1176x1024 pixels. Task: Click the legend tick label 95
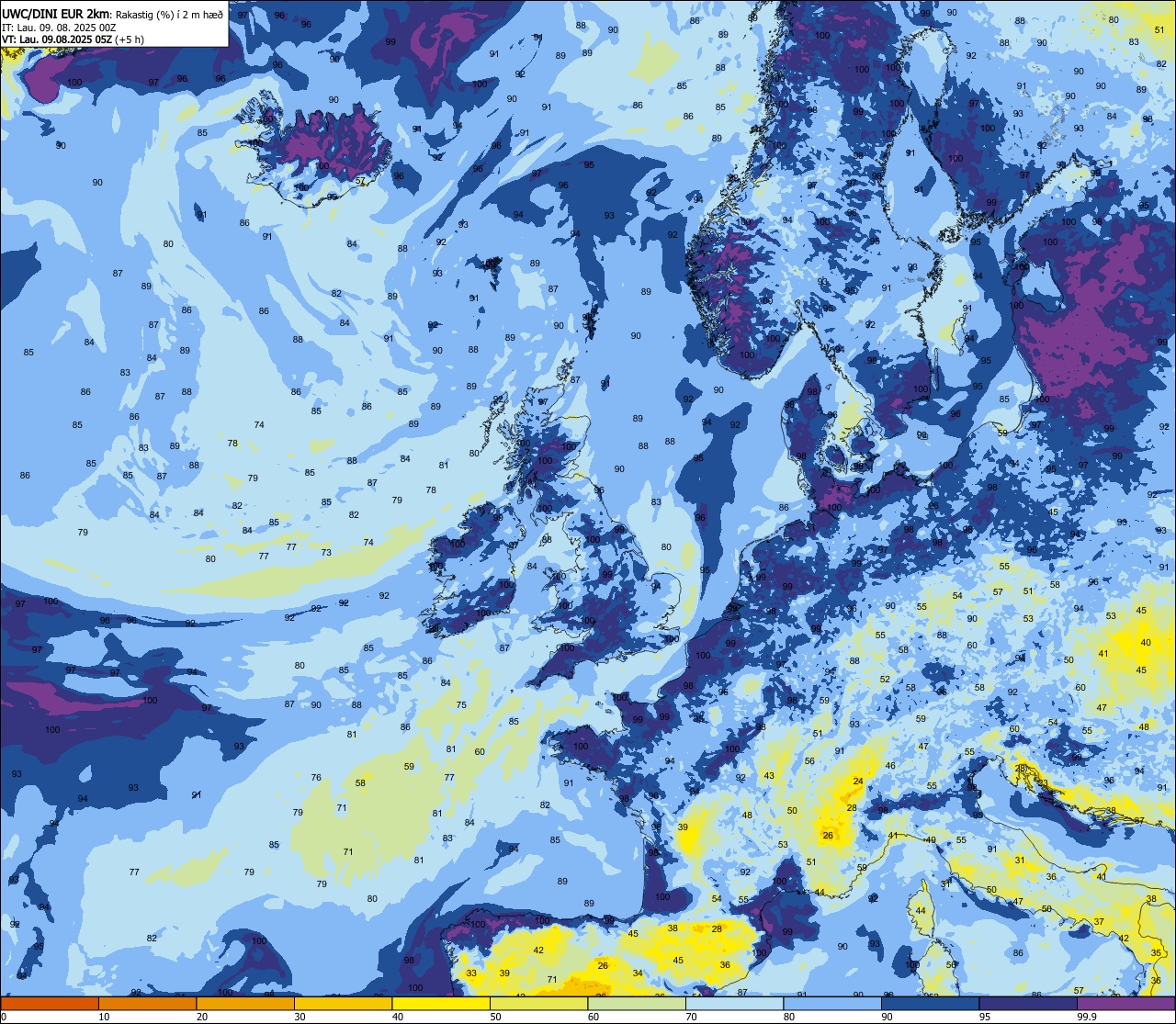(985, 1017)
